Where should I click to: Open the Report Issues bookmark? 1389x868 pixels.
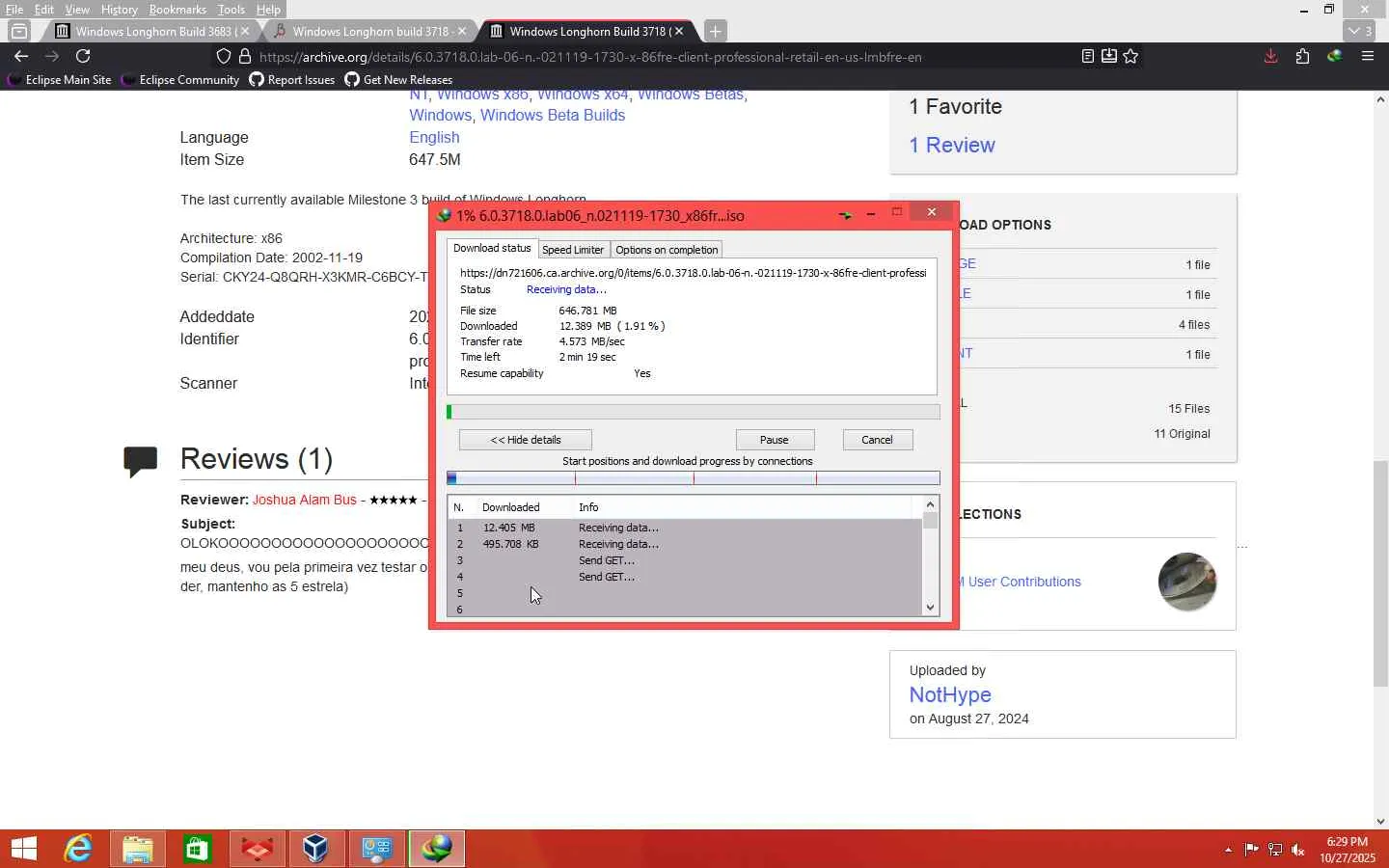click(x=292, y=80)
